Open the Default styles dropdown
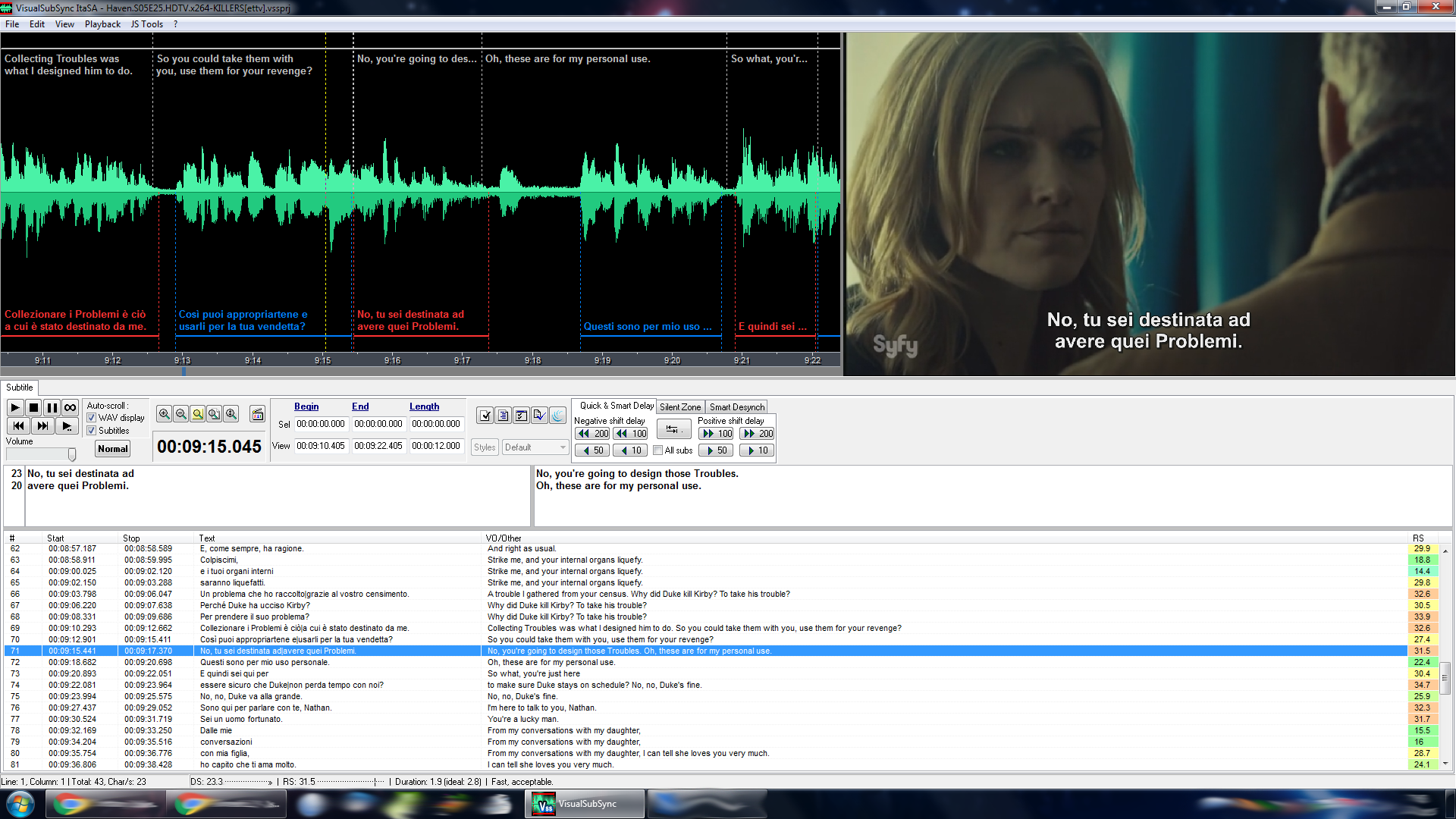This screenshot has width=1456, height=819. (x=535, y=447)
